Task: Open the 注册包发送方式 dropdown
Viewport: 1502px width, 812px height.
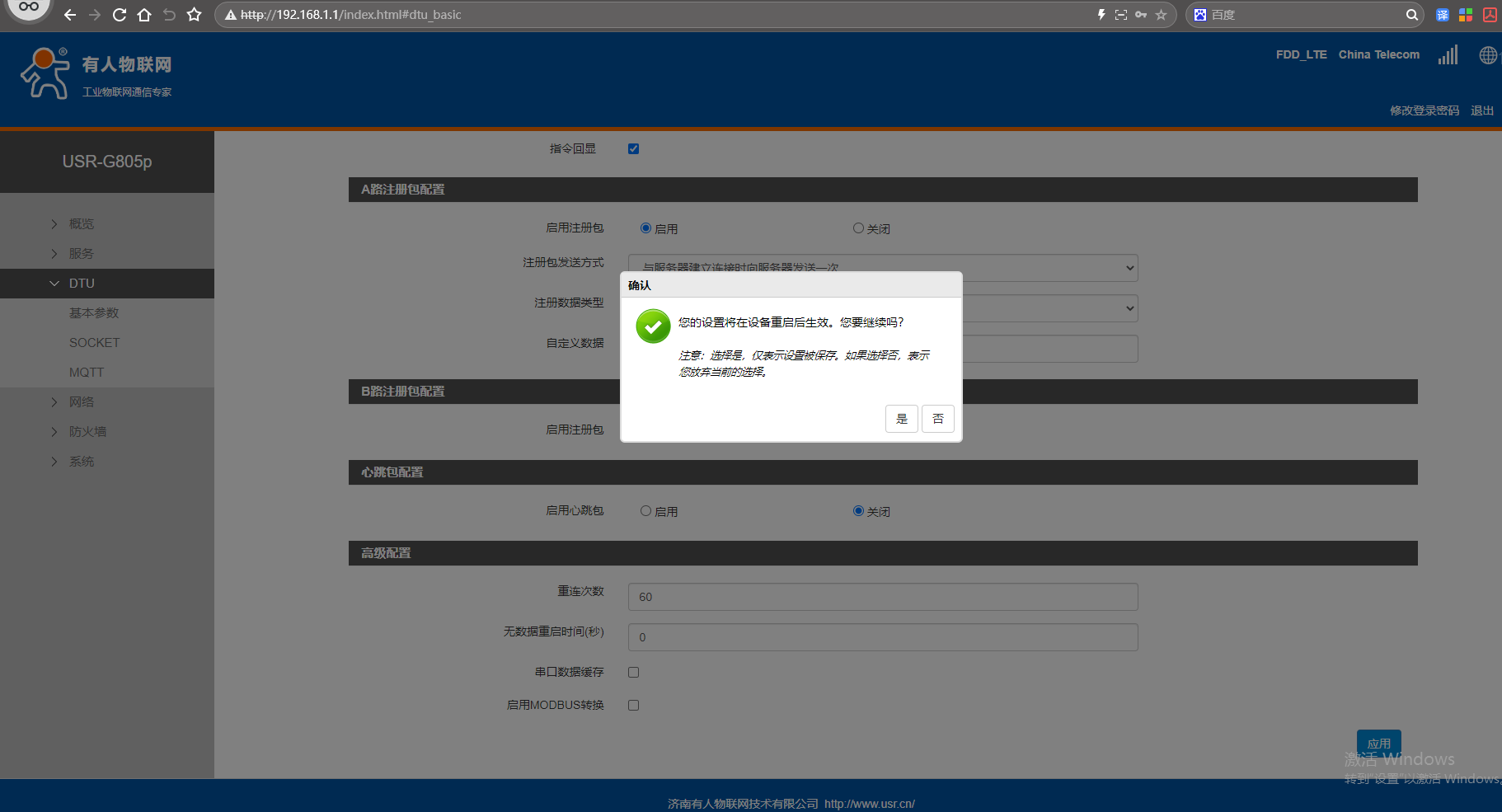Action: click(882, 267)
